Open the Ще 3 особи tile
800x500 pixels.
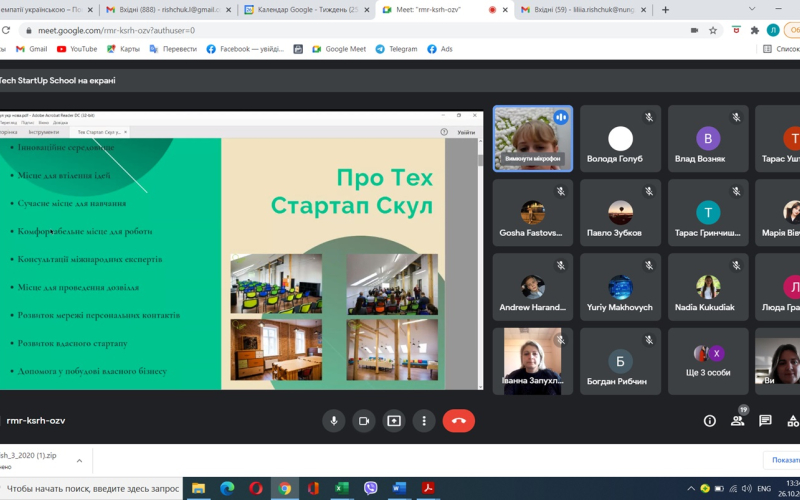[x=708, y=361]
